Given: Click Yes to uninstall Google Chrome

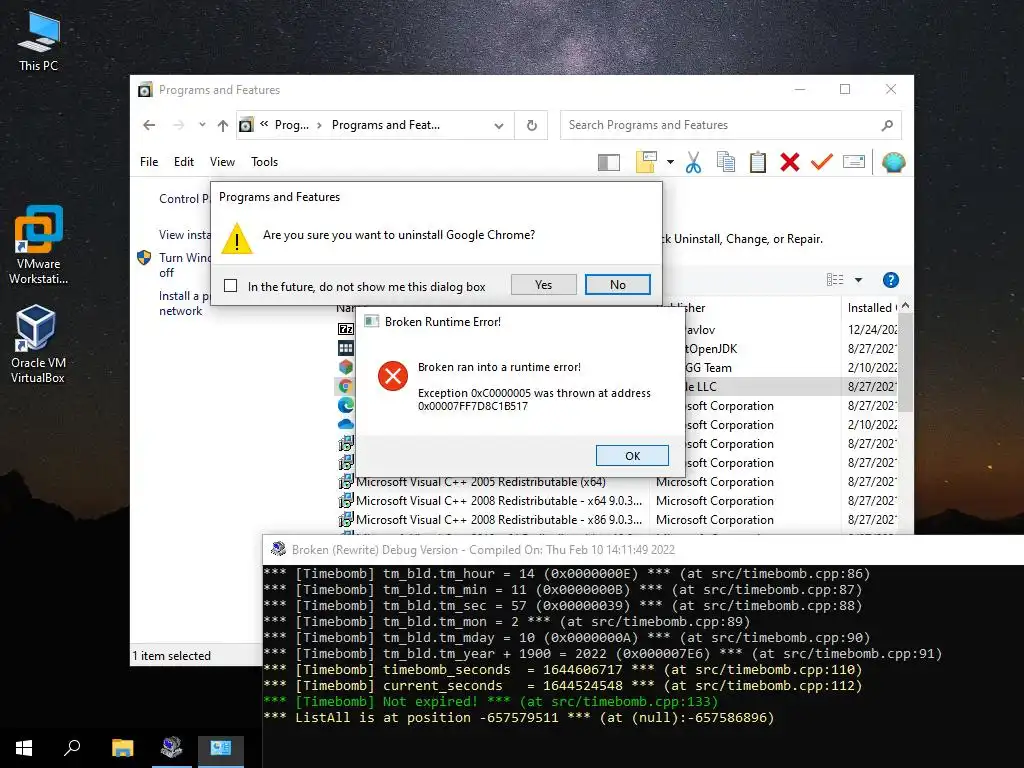Looking at the screenshot, I should (x=543, y=285).
